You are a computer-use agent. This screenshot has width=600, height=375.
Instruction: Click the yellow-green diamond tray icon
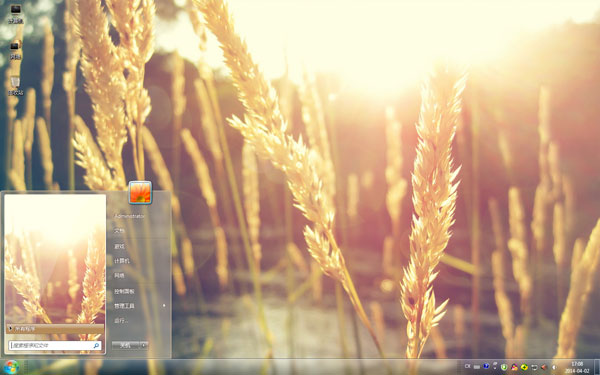click(524, 367)
